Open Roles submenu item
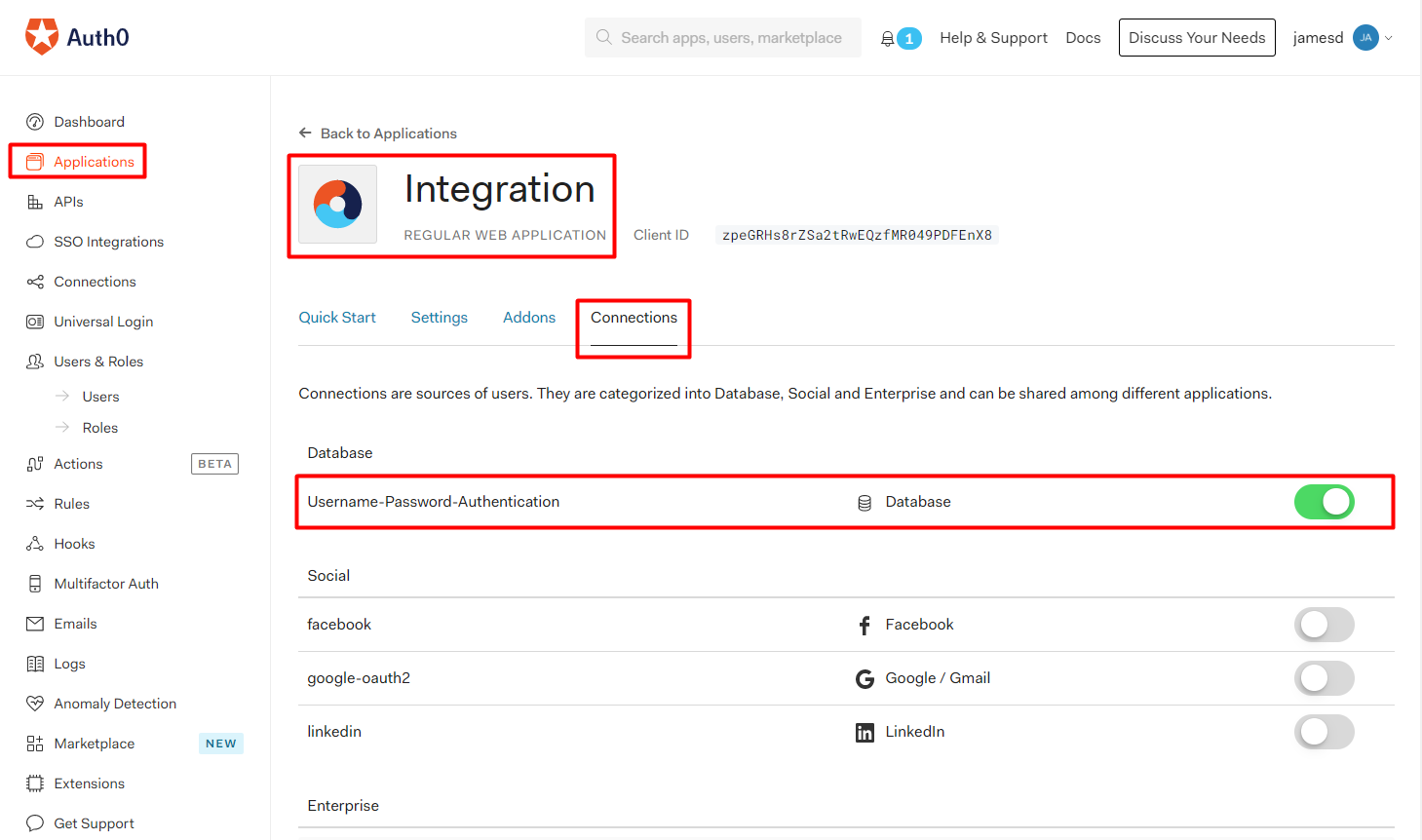 pos(100,428)
